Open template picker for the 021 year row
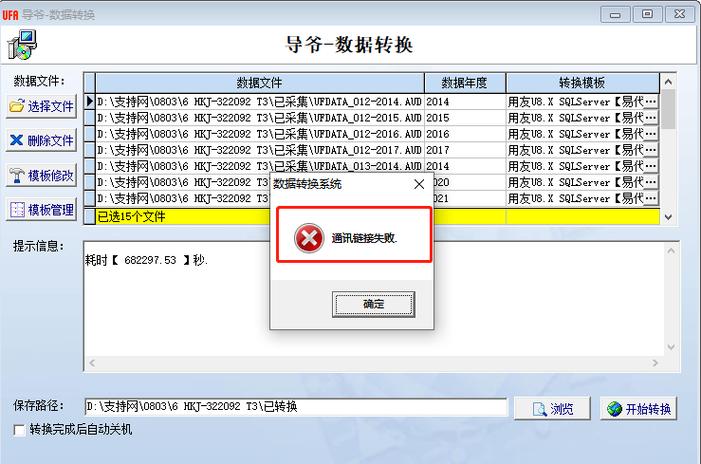701x464 pixels. (x=651, y=198)
